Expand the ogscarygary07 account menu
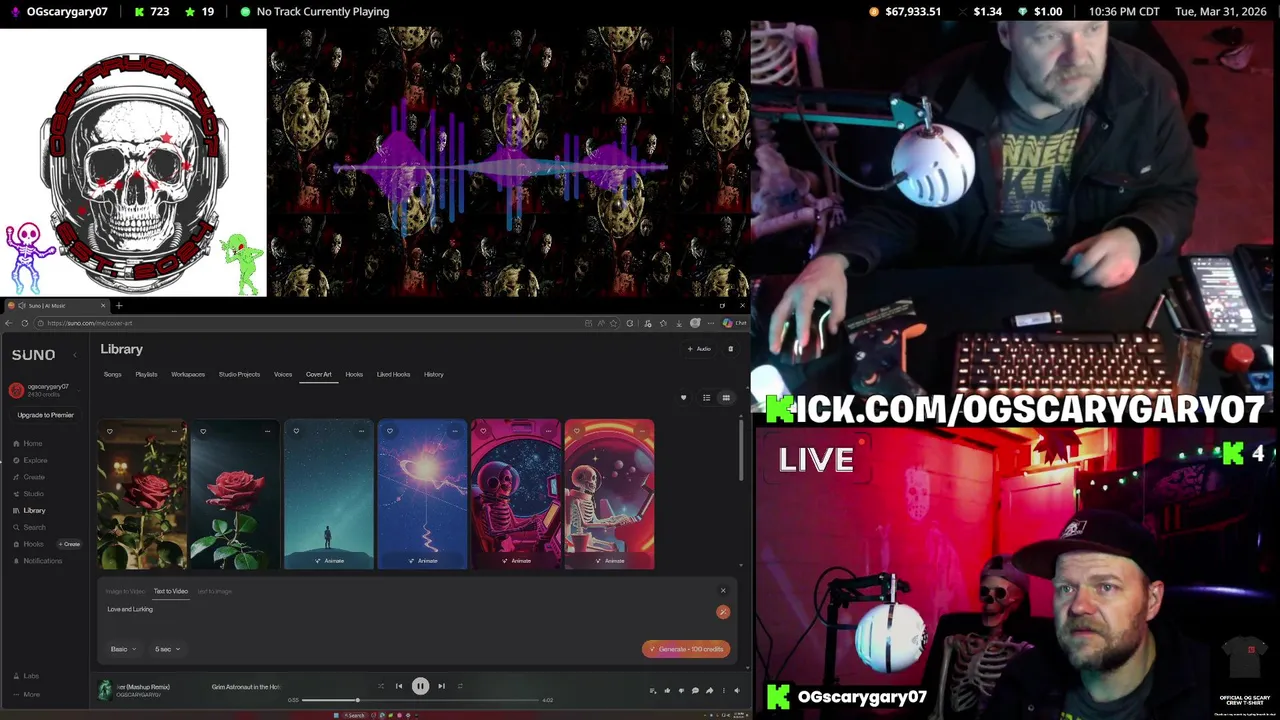Screen dimensions: 1280x720 (43, 390)
